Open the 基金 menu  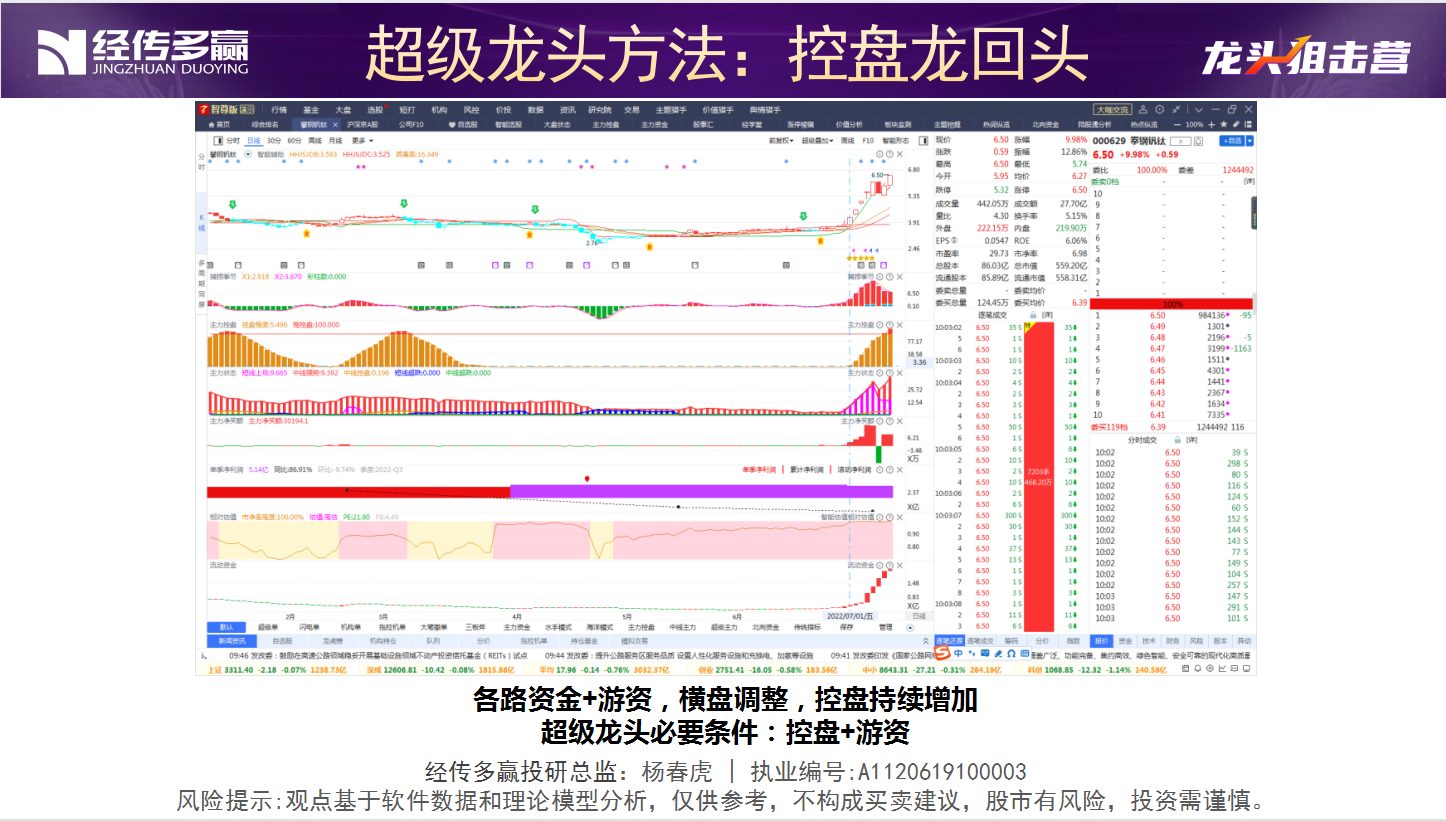pos(311,110)
